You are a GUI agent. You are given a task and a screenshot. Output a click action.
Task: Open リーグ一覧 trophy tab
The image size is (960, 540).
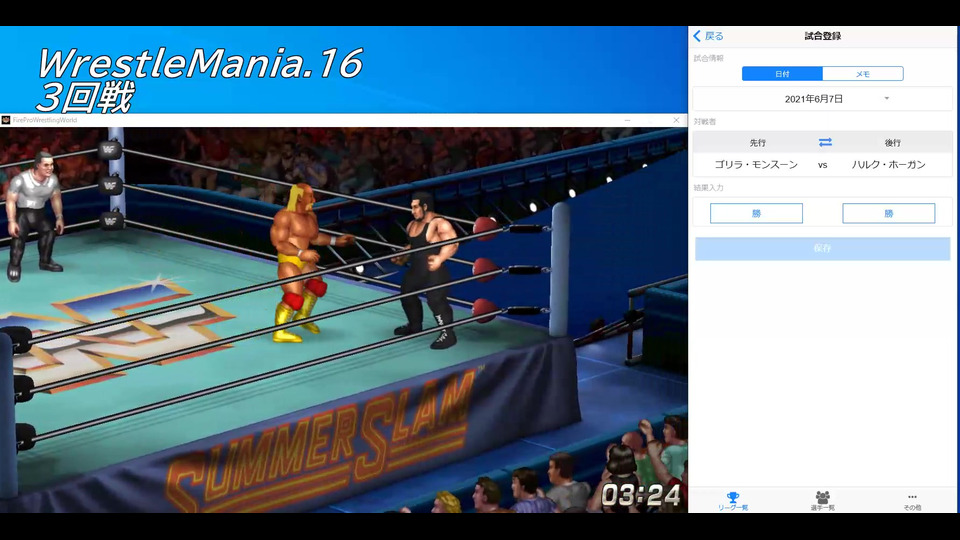(733, 501)
